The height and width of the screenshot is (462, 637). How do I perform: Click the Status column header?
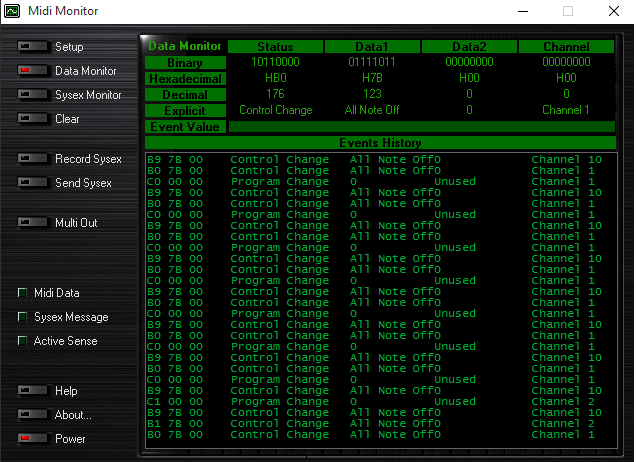pyautogui.click(x=275, y=47)
